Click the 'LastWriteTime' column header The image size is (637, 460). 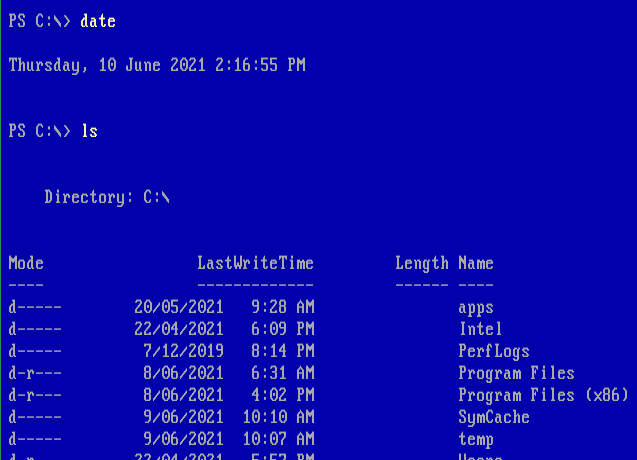click(x=256, y=263)
